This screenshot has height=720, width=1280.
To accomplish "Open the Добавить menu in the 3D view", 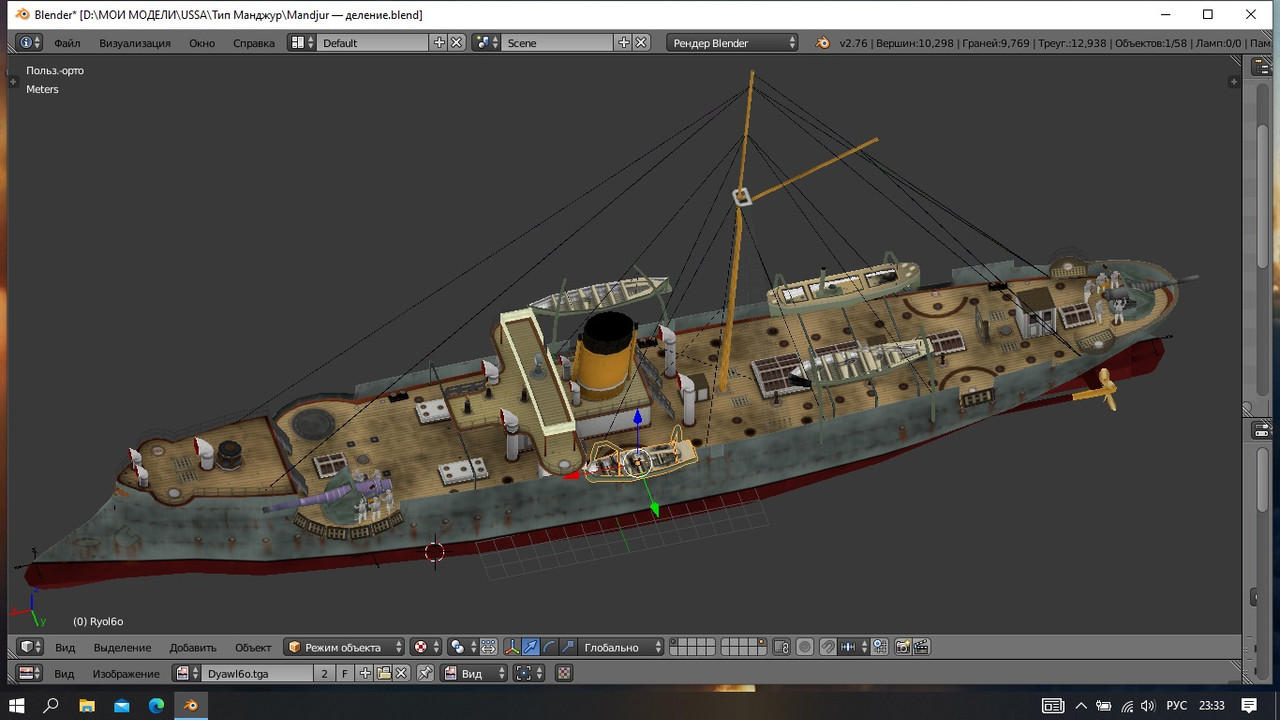I will pyautogui.click(x=193, y=647).
